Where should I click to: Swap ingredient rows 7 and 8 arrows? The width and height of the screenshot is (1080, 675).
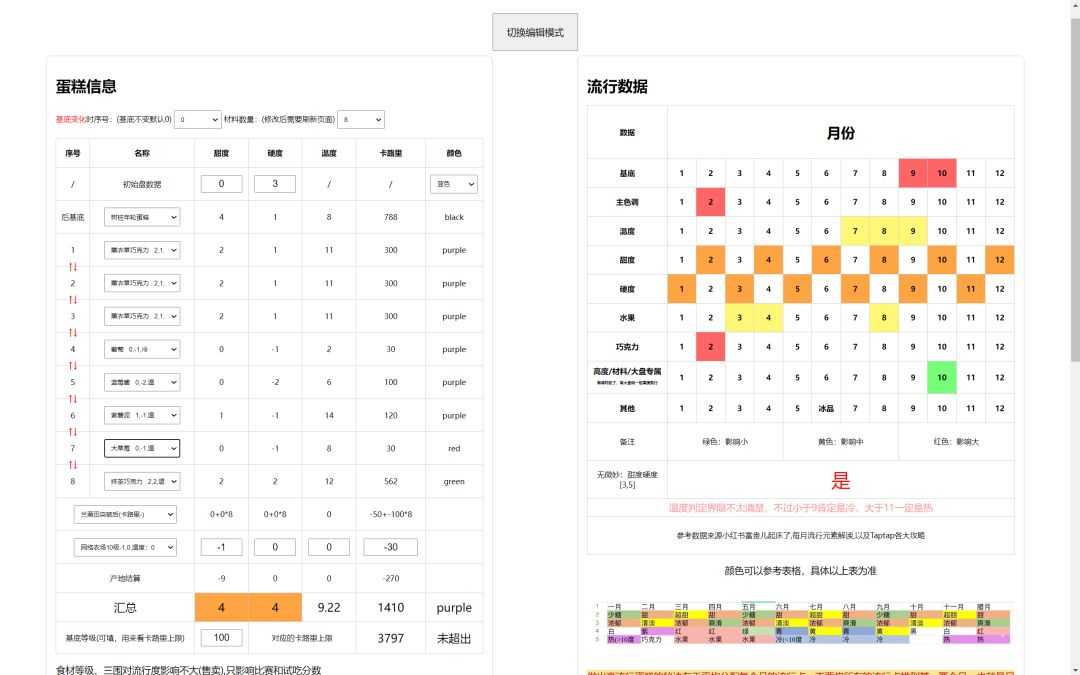[72, 465]
